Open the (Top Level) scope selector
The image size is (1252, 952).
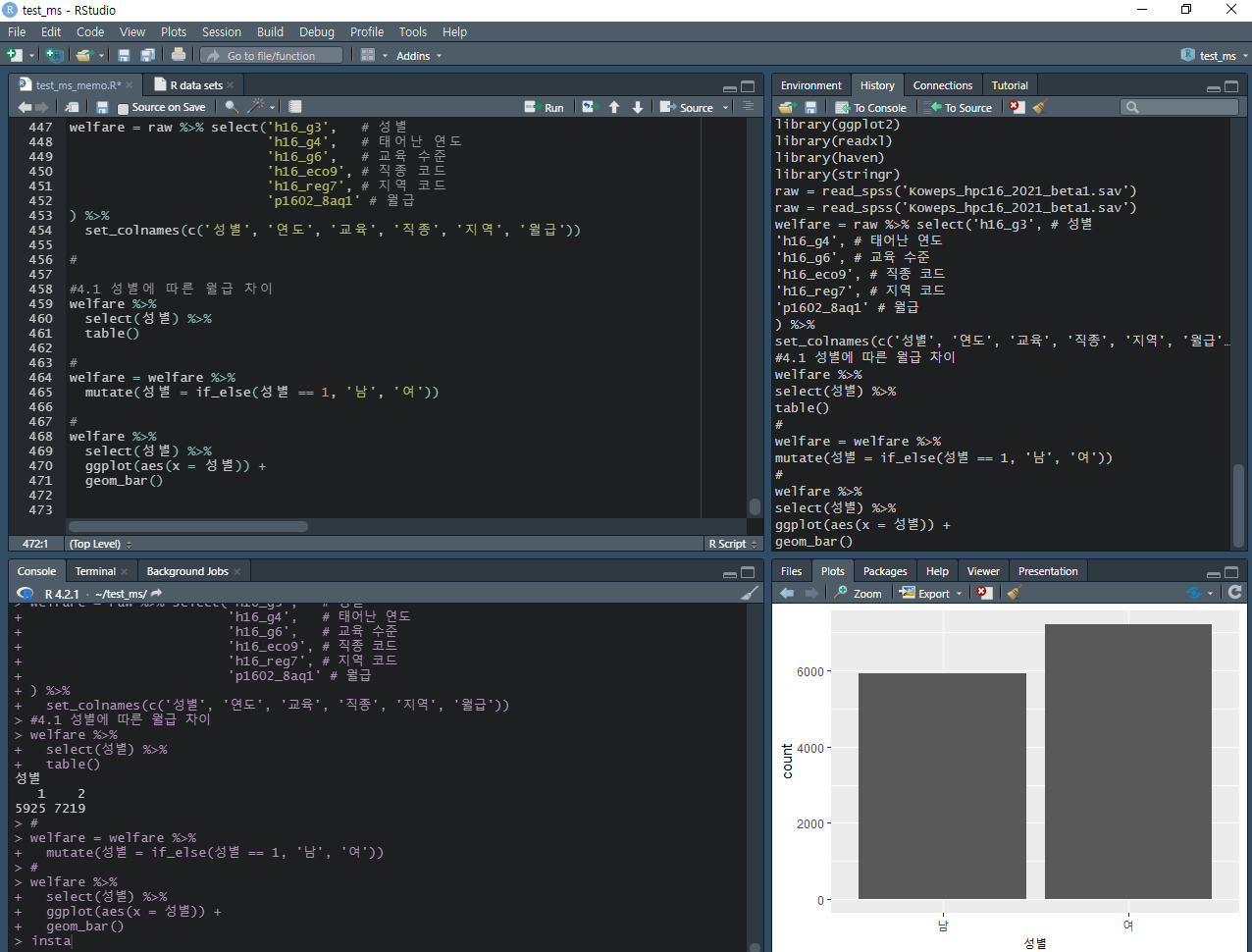100,544
